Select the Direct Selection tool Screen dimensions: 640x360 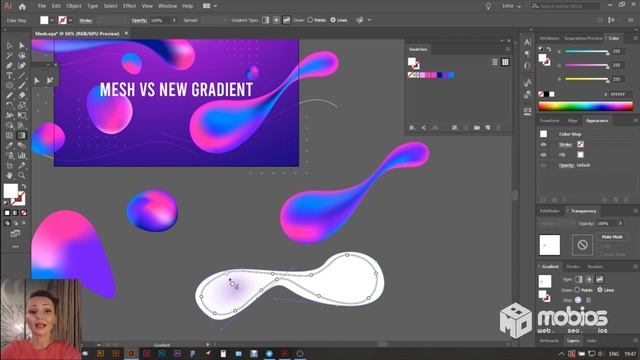tap(22, 46)
